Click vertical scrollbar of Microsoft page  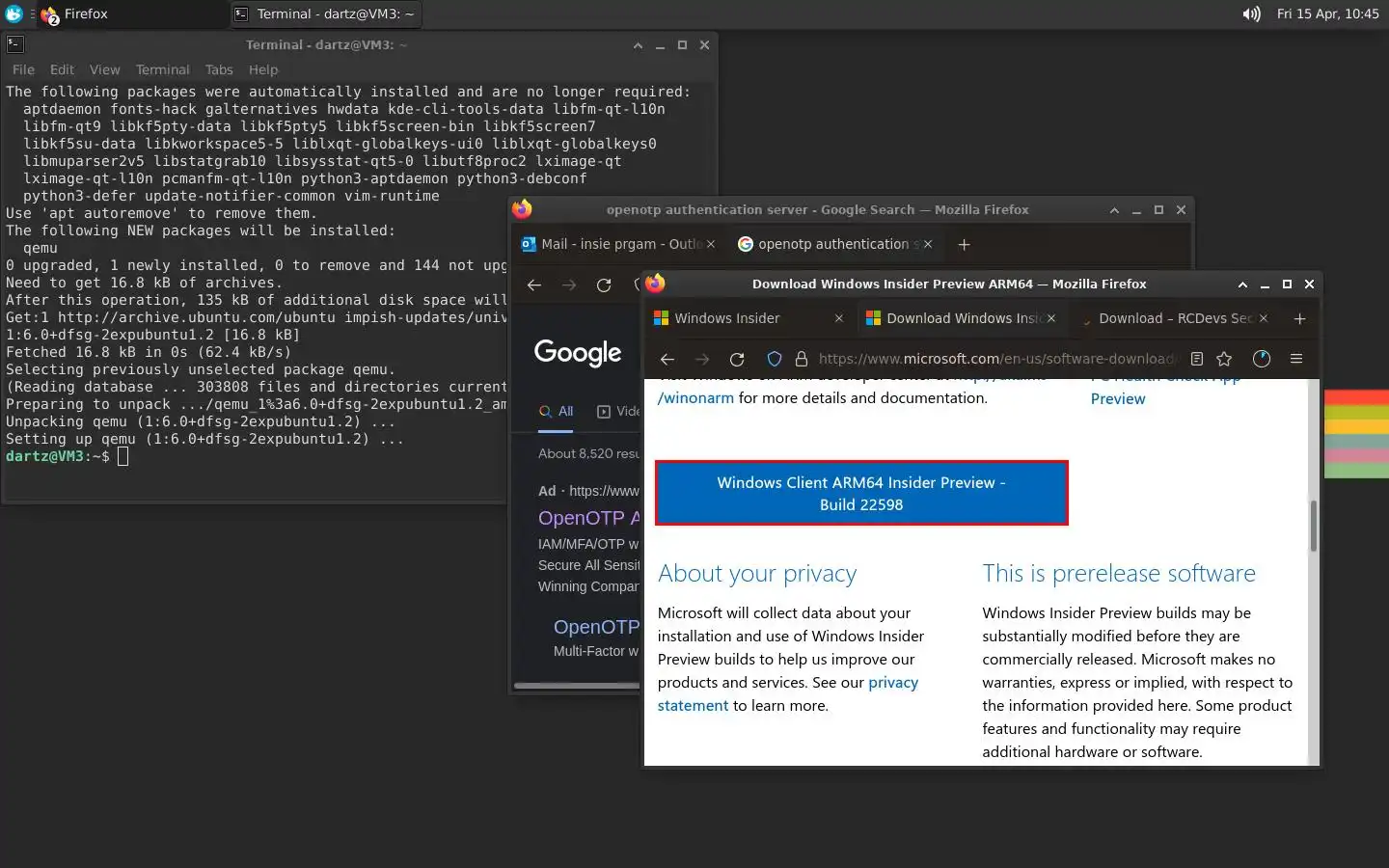coord(1313,526)
